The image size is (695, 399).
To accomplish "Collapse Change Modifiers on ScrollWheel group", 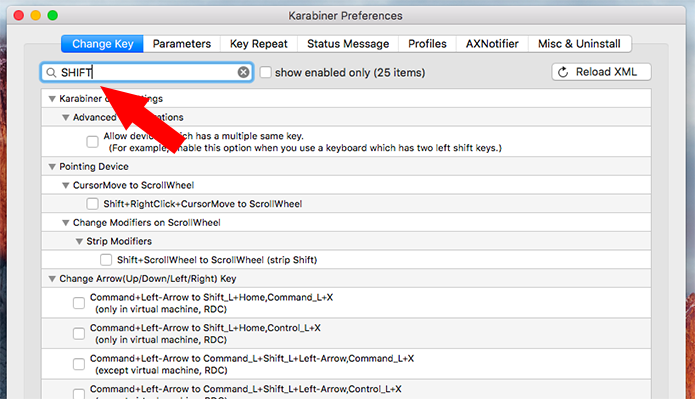I will [x=66, y=223].
